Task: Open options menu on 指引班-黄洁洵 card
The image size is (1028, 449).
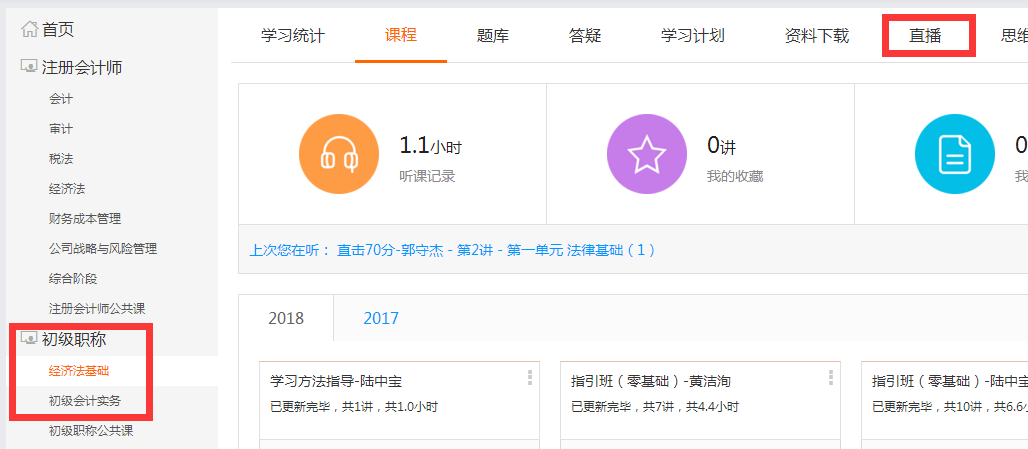Action: (x=830, y=377)
